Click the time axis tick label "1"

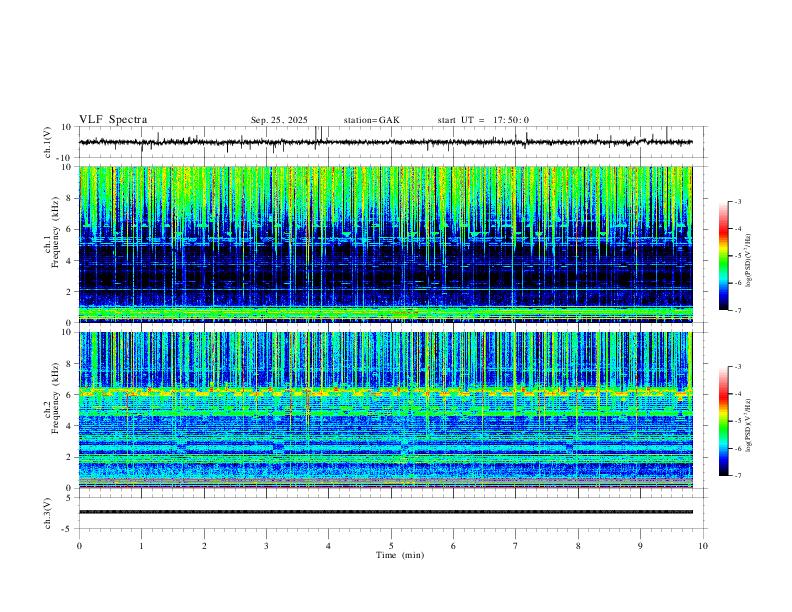pos(142,546)
